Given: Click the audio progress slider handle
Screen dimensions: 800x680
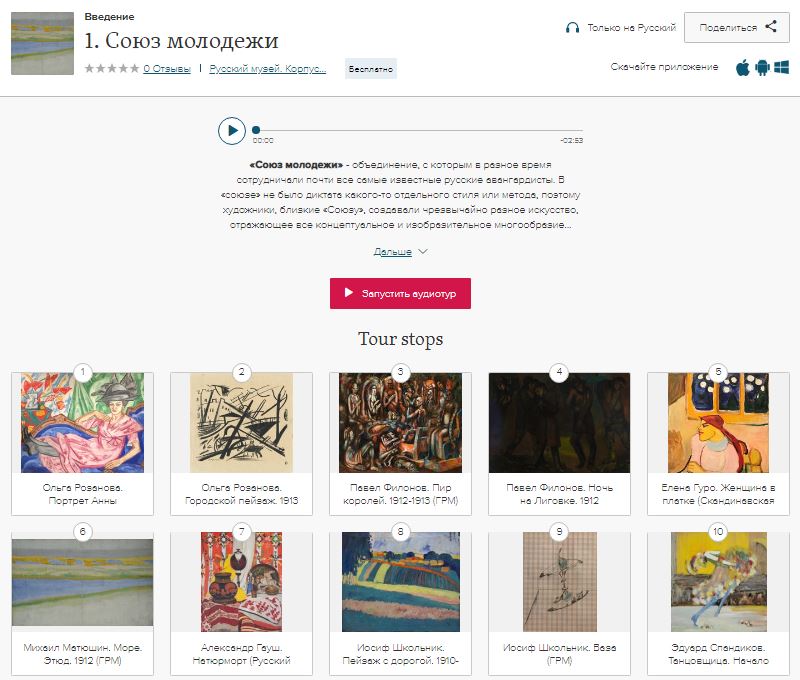Looking at the screenshot, I should coord(256,130).
